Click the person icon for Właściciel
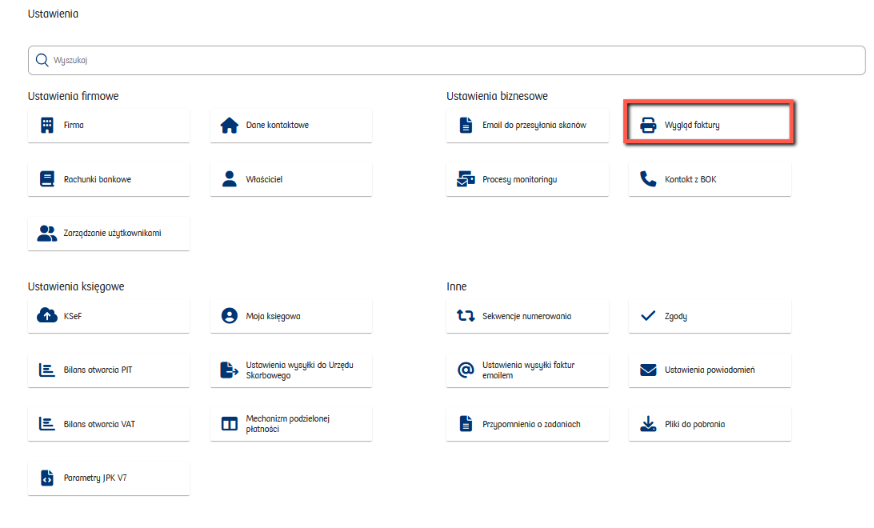This screenshot has height=528, width=874. (229, 179)
